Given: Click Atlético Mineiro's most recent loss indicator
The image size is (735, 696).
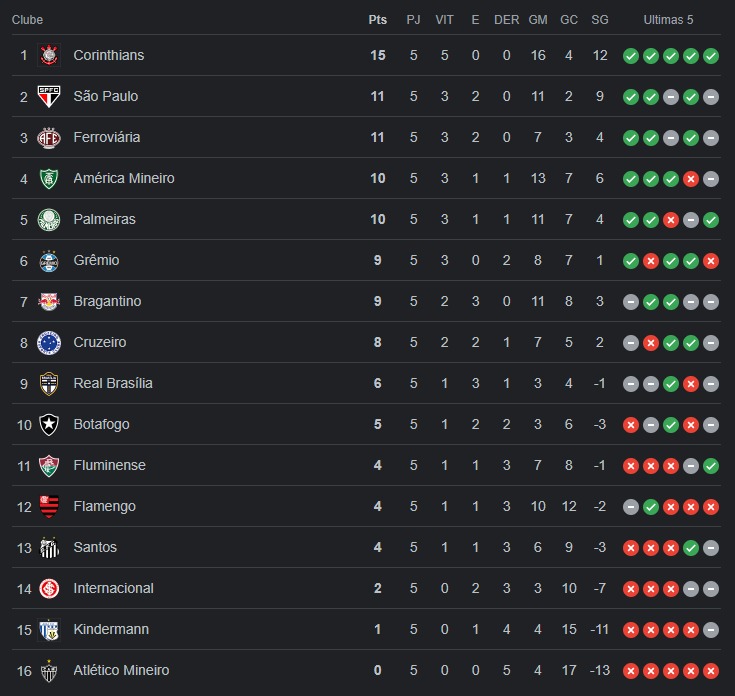Looking at the screenshot, I should 711,671.
